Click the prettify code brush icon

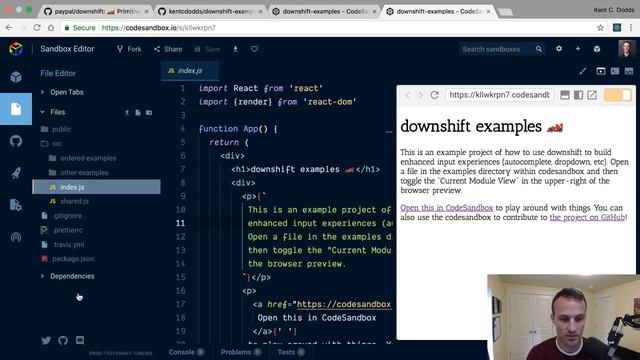tap(583, 71)
